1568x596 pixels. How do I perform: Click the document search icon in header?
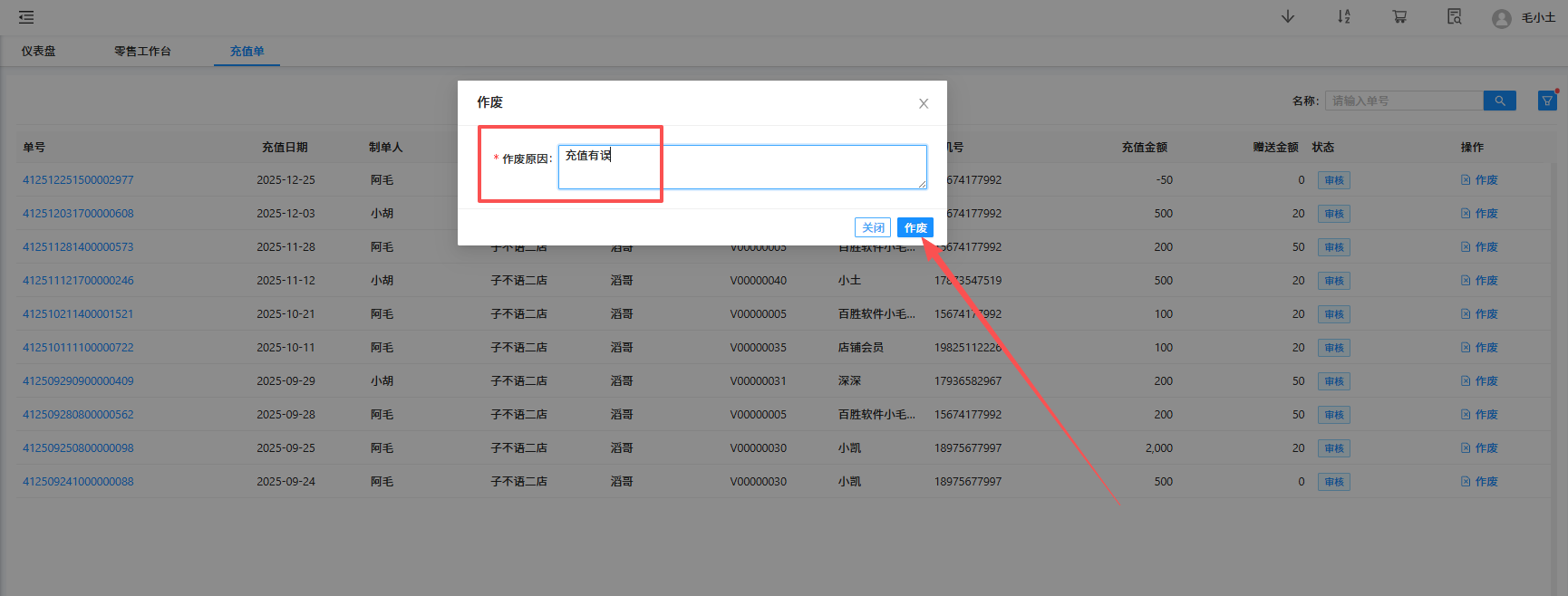[x=1454, y=17]
